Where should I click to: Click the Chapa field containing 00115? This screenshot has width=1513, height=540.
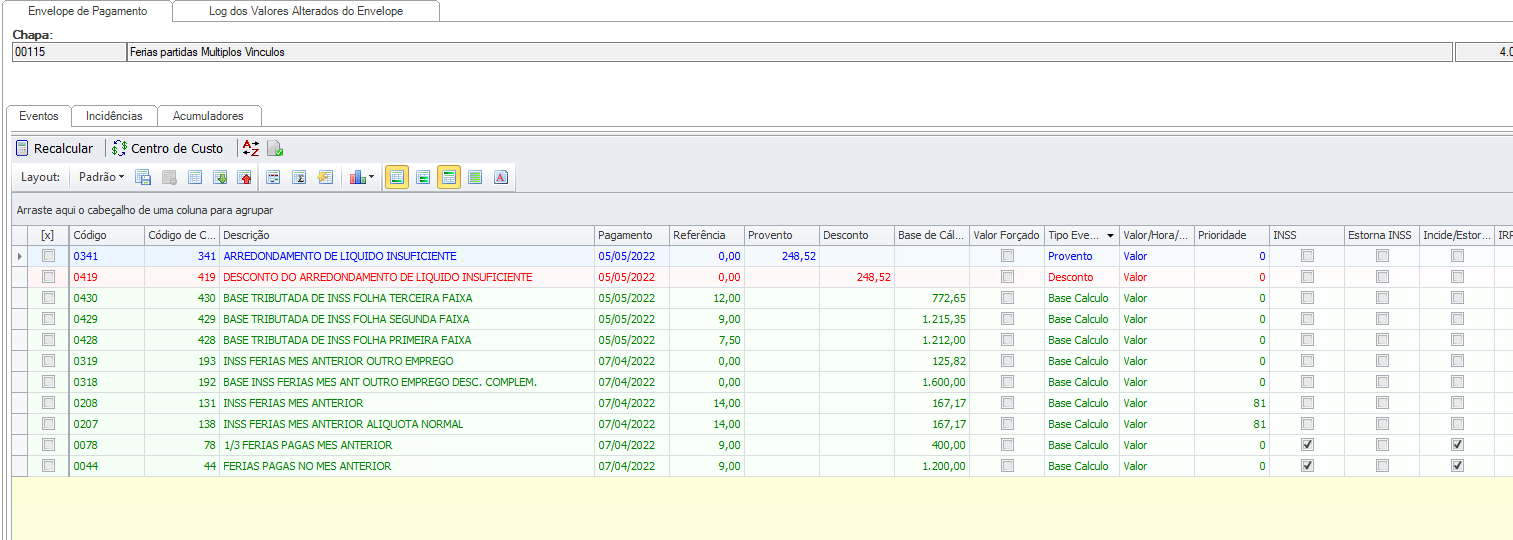68,52
